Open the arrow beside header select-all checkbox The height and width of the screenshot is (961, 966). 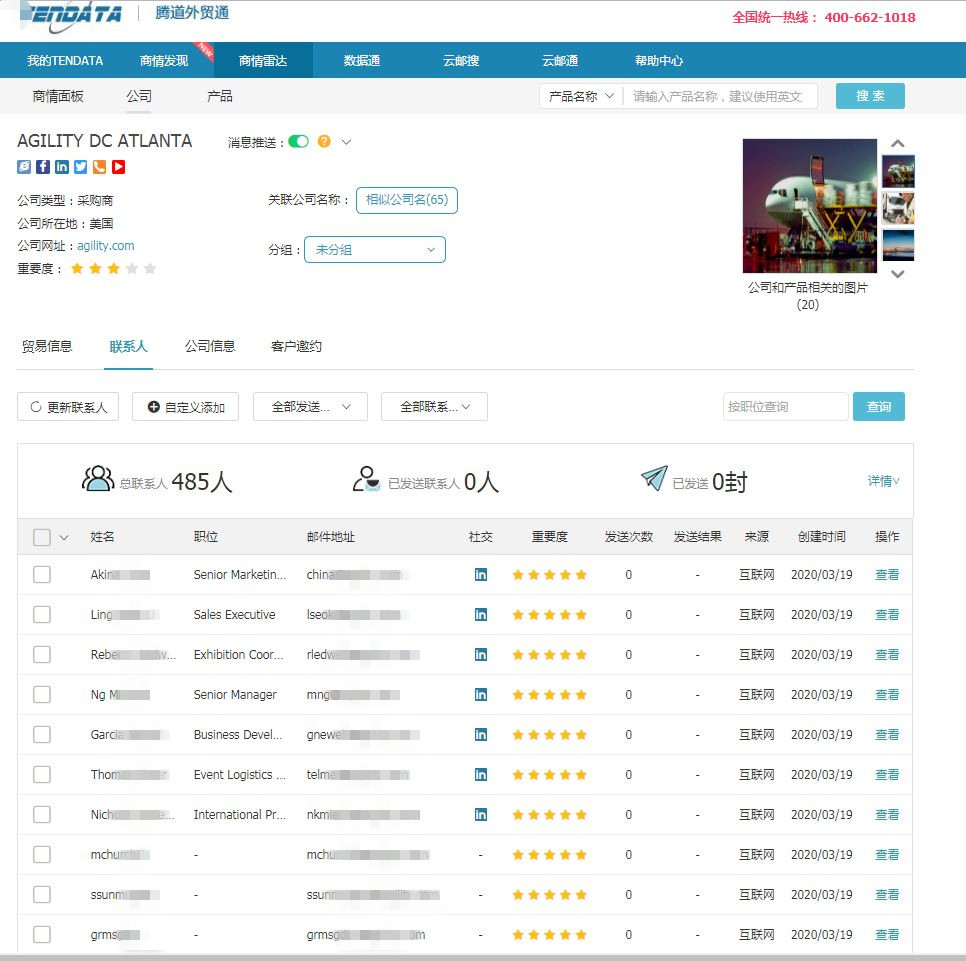click(64, 537)
